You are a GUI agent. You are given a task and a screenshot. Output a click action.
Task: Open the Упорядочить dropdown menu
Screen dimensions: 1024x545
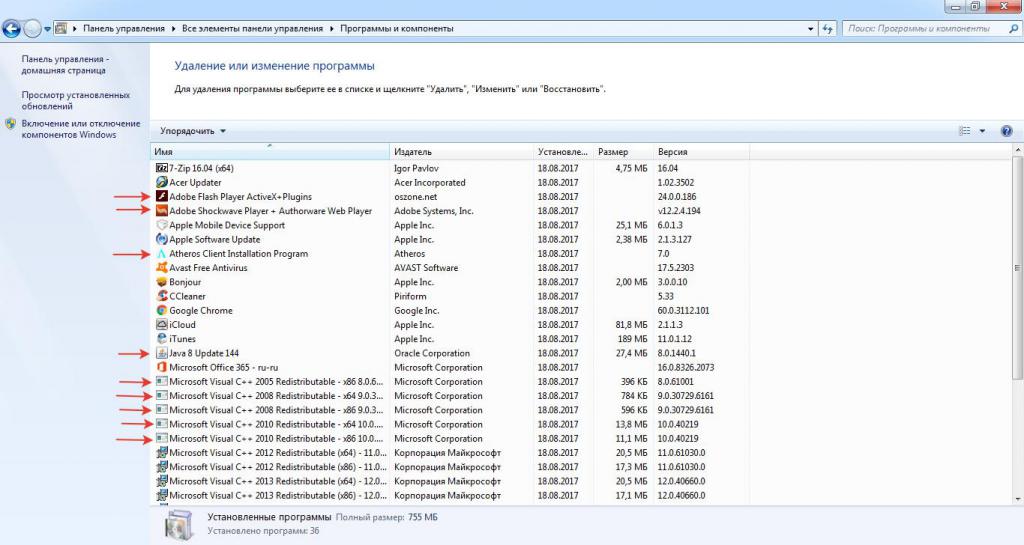coord(193,131)
